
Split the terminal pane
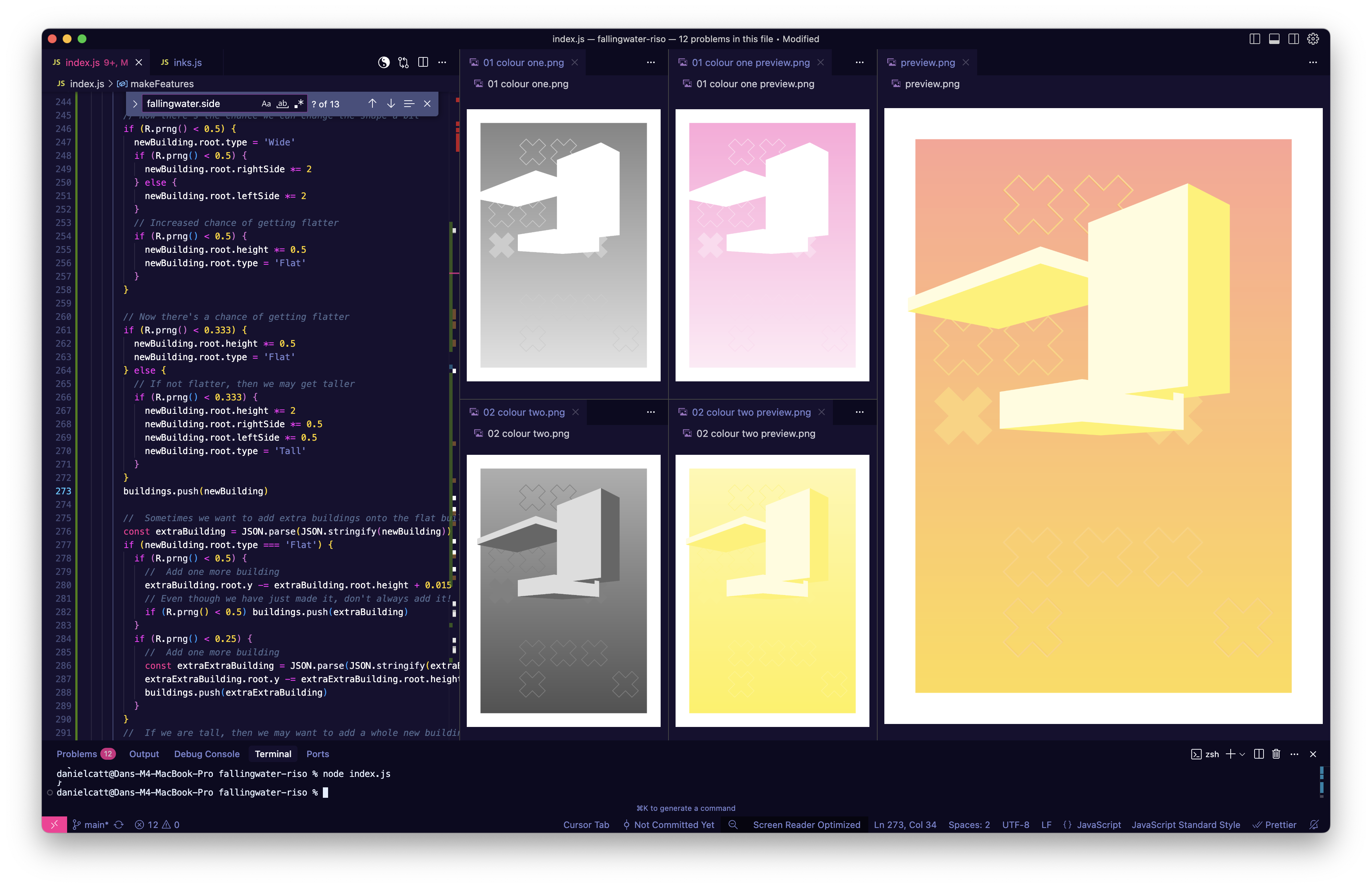tap(1259, 754)
